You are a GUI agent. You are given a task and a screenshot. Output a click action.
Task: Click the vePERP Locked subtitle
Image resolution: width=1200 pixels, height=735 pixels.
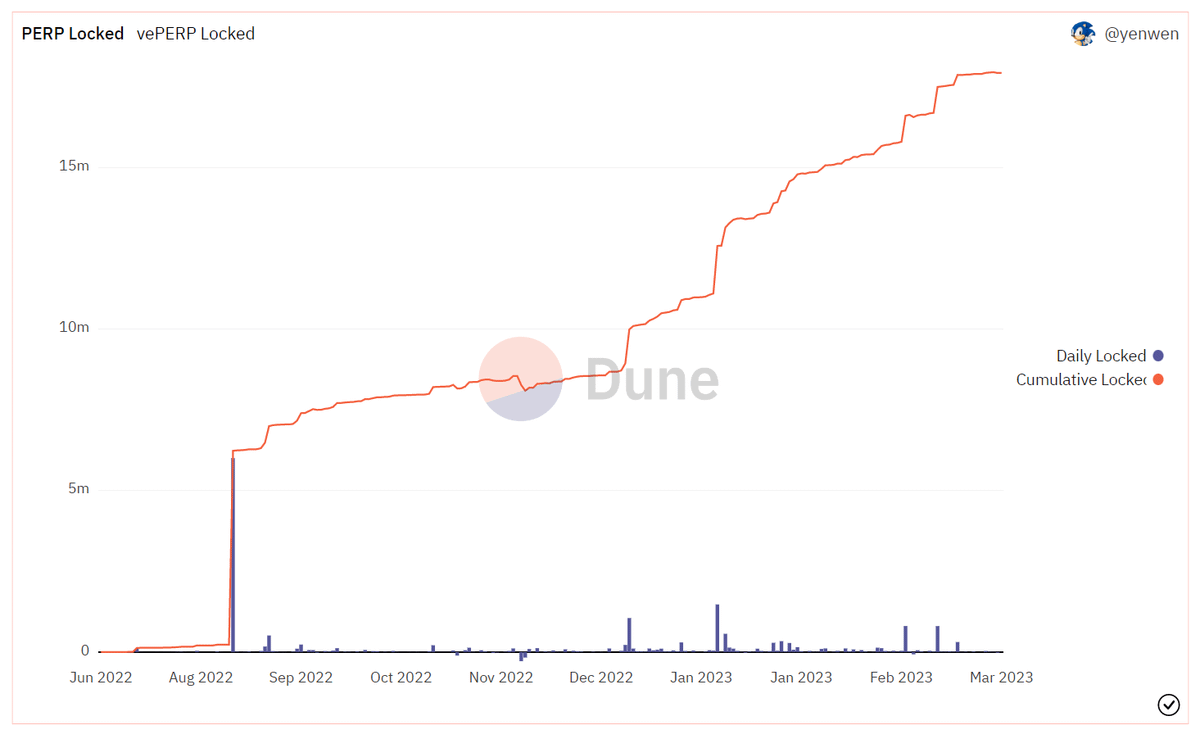196,34
